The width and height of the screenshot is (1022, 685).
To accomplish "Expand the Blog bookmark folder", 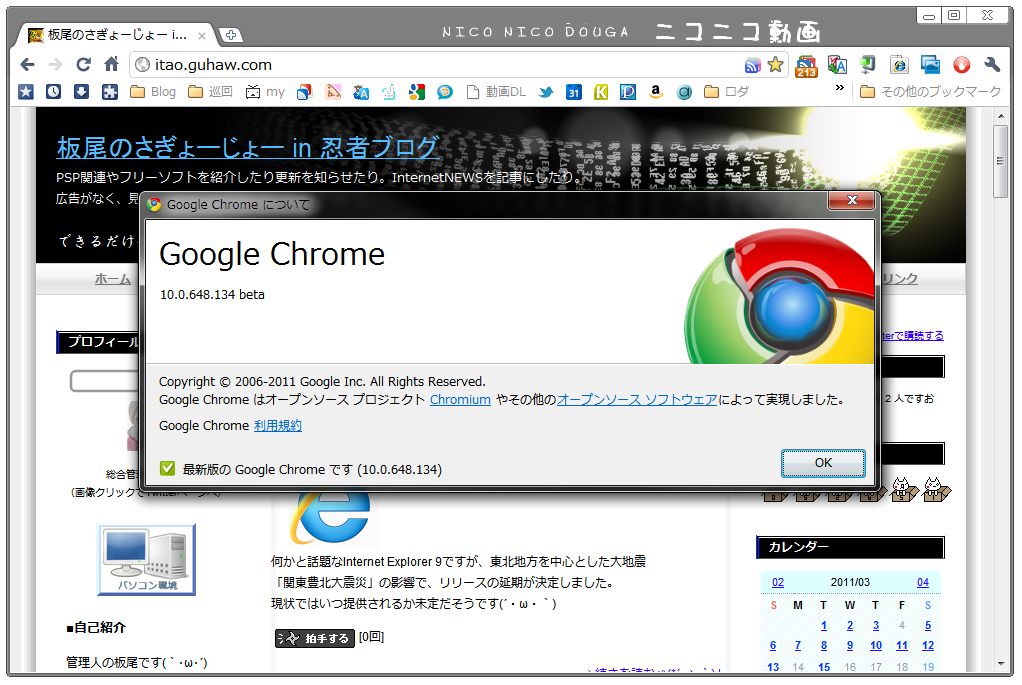I will pyautogui.click(x=153, y=93).
